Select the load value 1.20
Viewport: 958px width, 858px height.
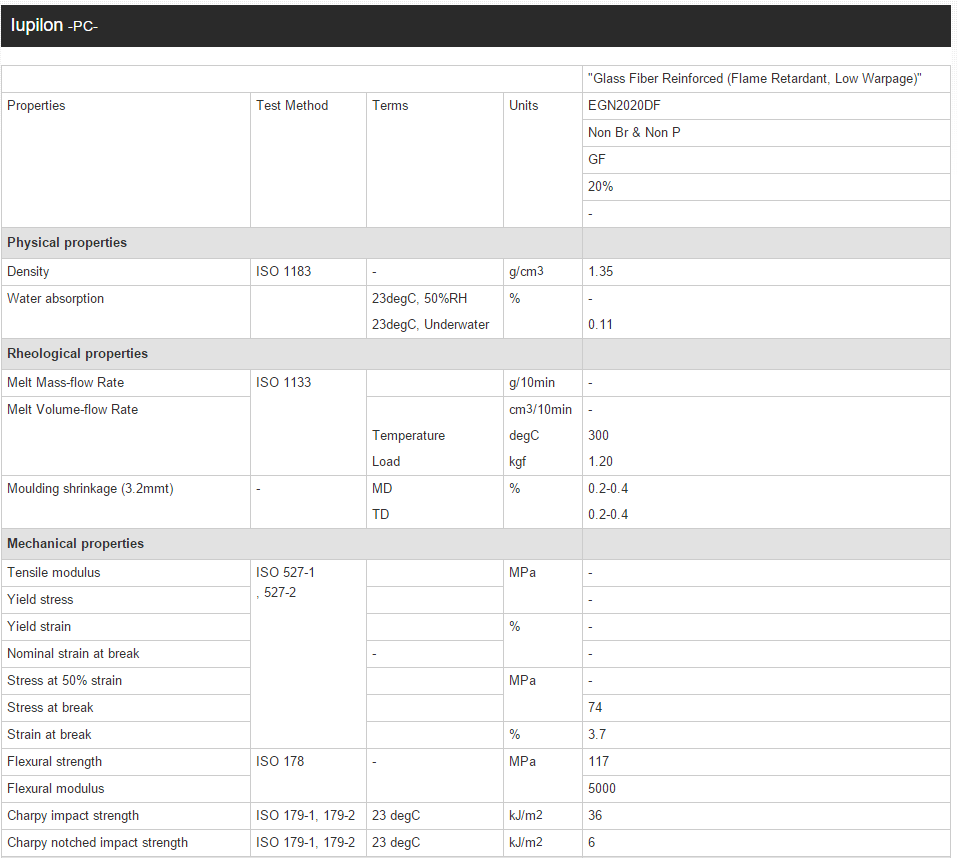point(600,462)
